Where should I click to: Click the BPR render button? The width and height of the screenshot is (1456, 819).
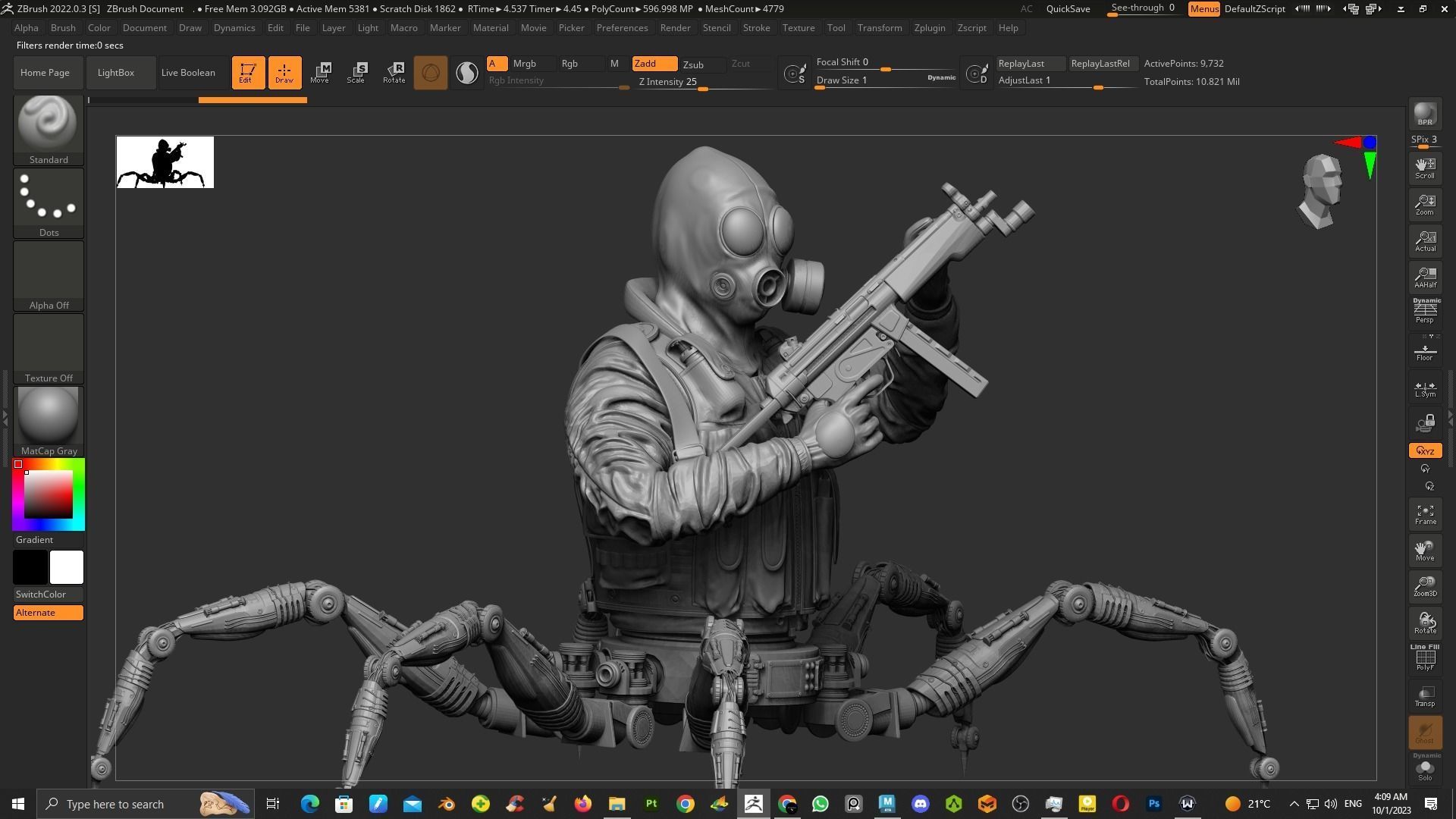click(x=1425, y=114)
